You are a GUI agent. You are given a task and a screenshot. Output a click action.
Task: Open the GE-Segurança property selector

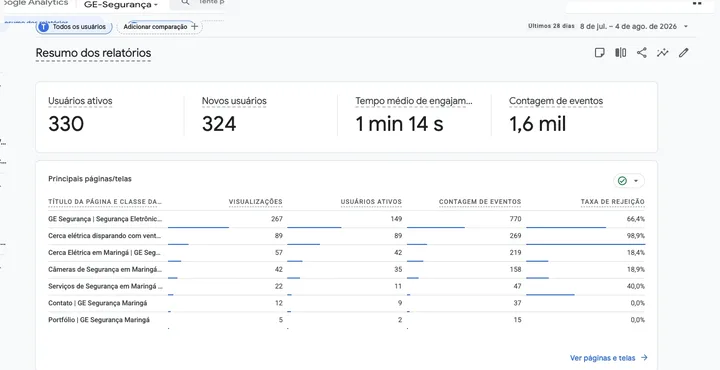121,5
